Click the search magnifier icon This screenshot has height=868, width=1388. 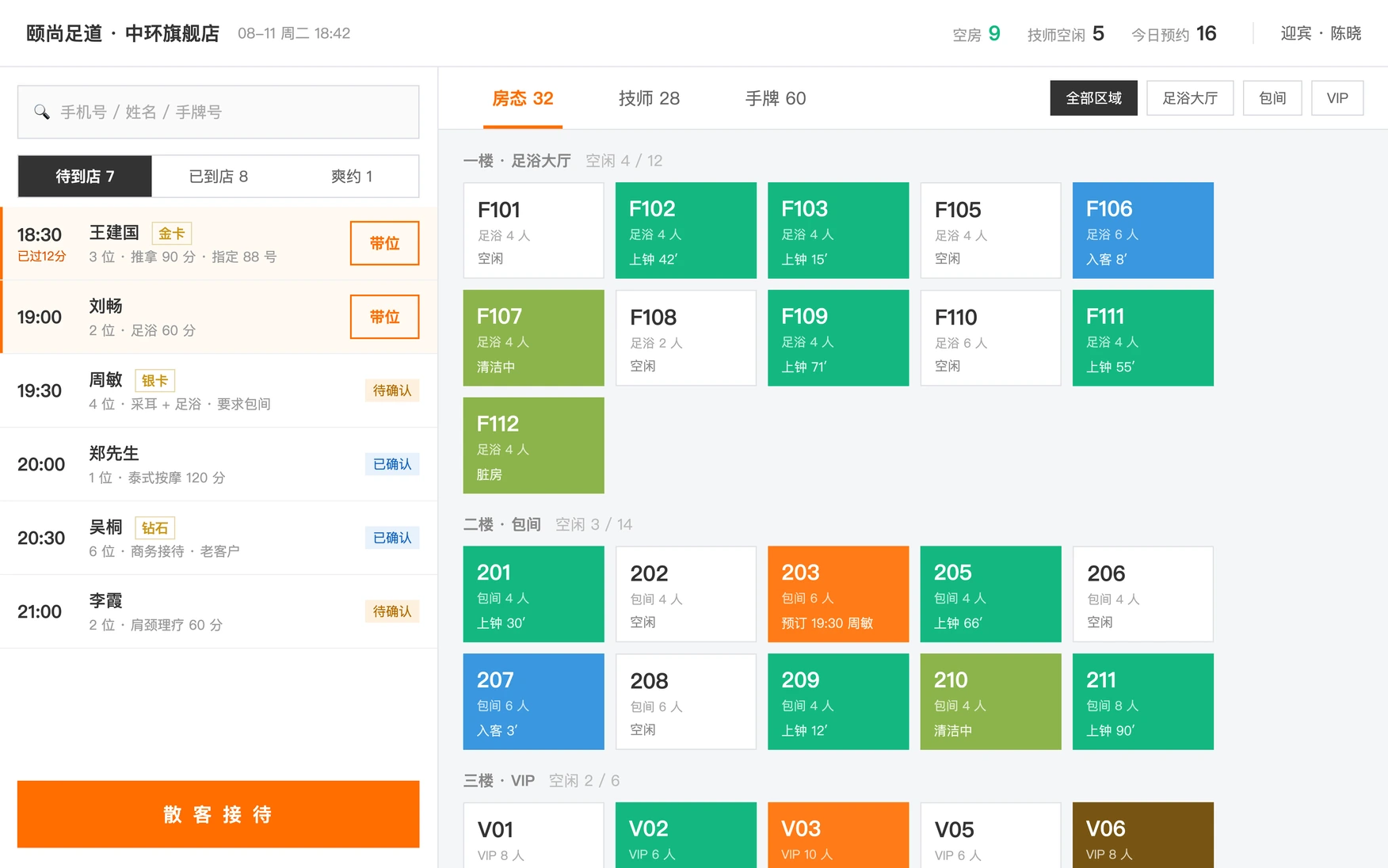point(41,112)
